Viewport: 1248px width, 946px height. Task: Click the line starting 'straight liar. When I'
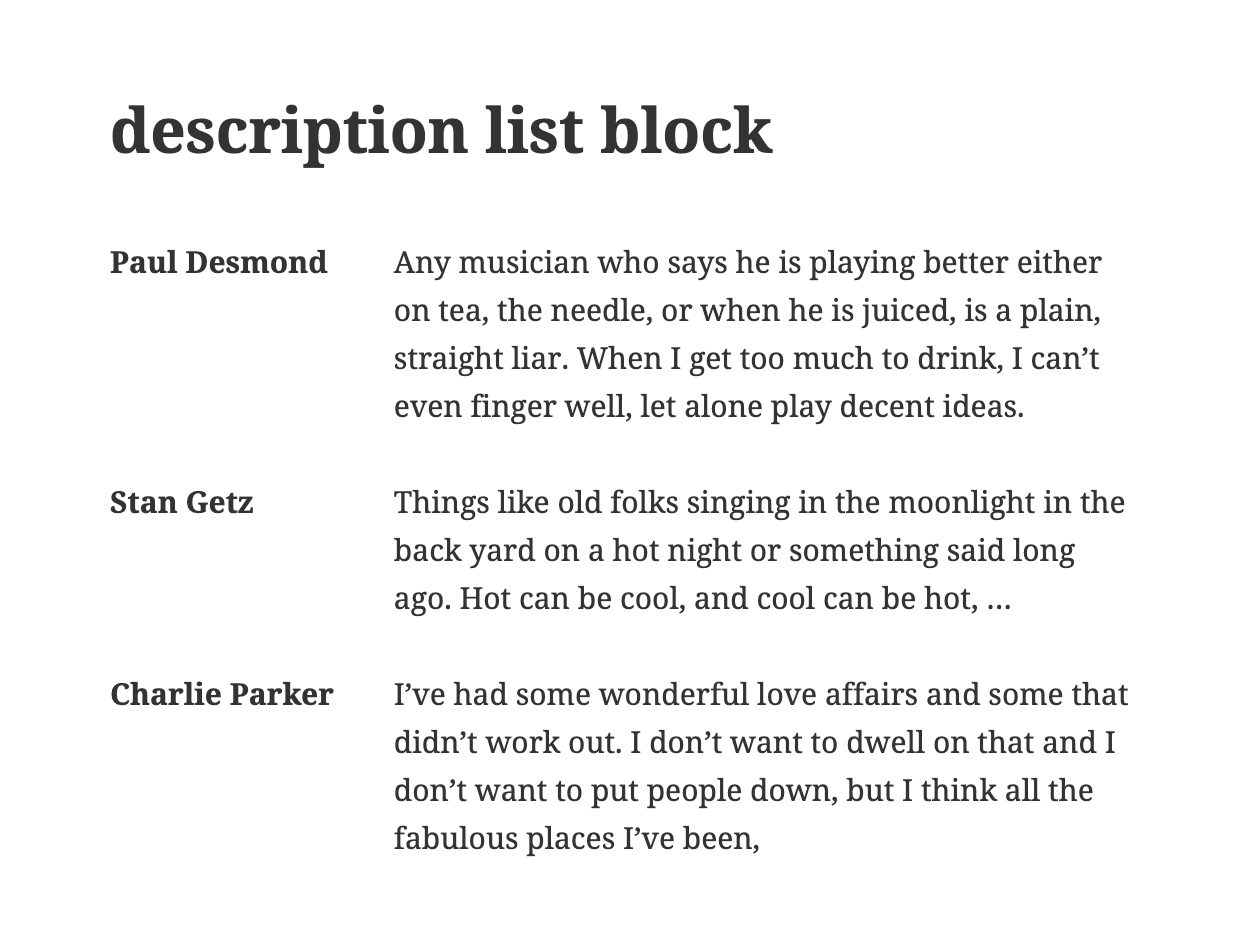pos(747,360)
